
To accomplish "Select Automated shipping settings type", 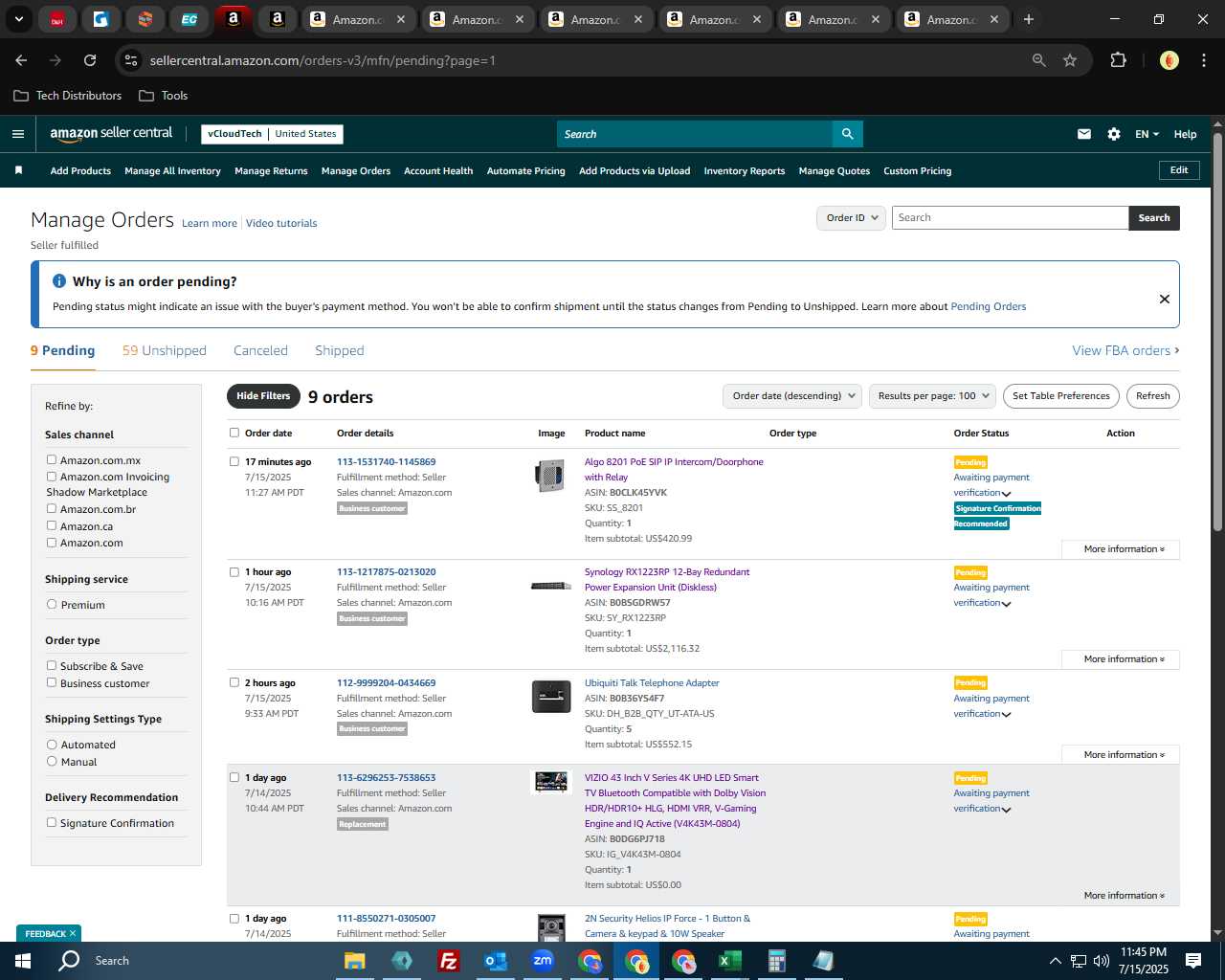I will (x=52, y=744).
